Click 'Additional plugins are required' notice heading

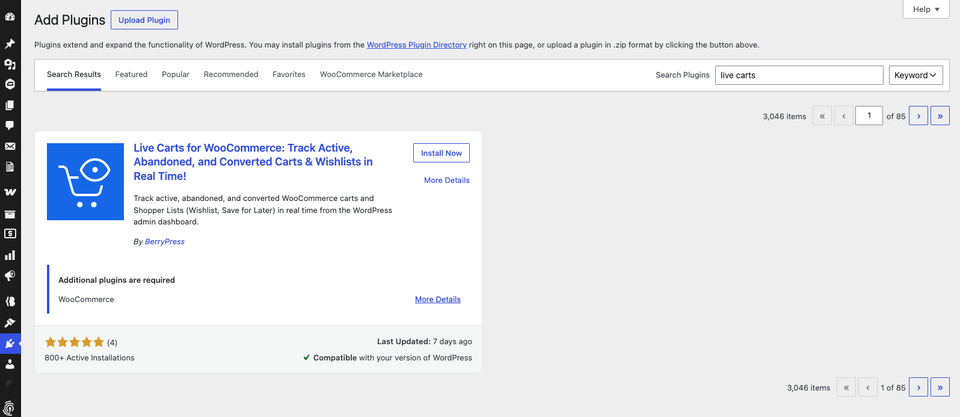[116, 280]
